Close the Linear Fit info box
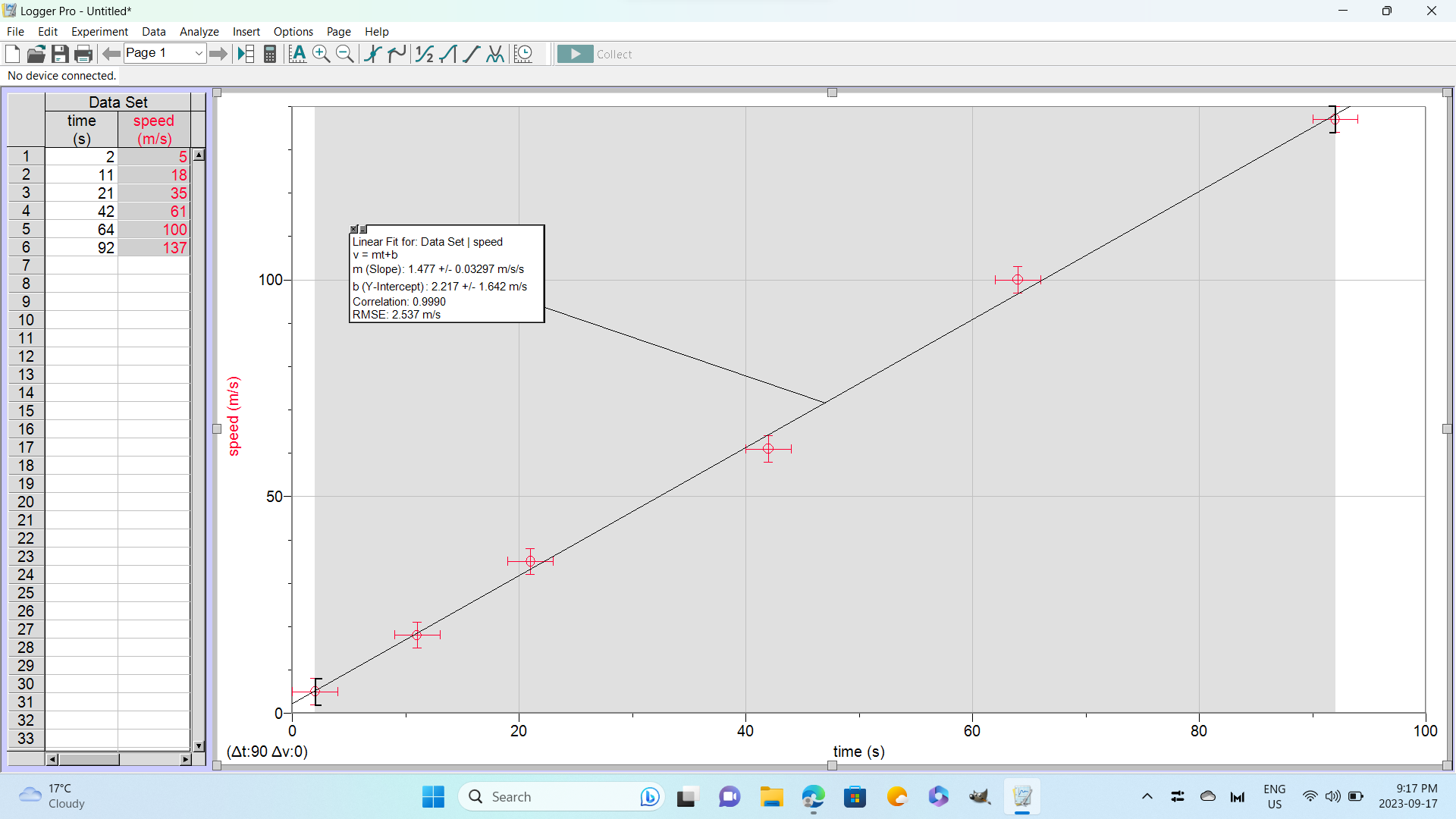 [354, 229]
